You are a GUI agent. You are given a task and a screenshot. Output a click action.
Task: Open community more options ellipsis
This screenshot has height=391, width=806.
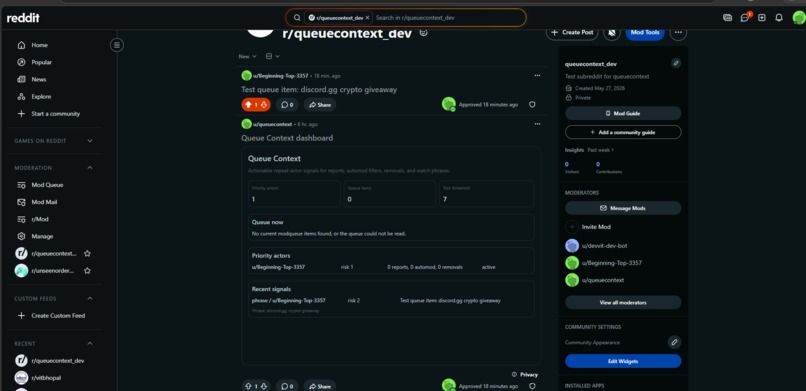point(679,32)
